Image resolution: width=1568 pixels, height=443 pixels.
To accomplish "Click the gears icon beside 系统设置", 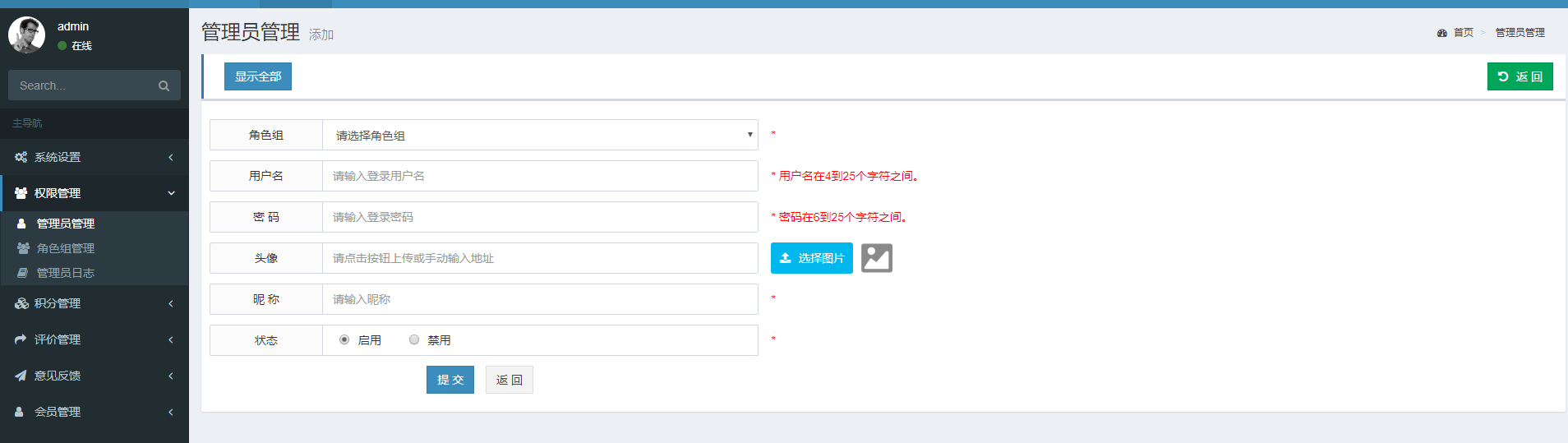I will point(21,157).
